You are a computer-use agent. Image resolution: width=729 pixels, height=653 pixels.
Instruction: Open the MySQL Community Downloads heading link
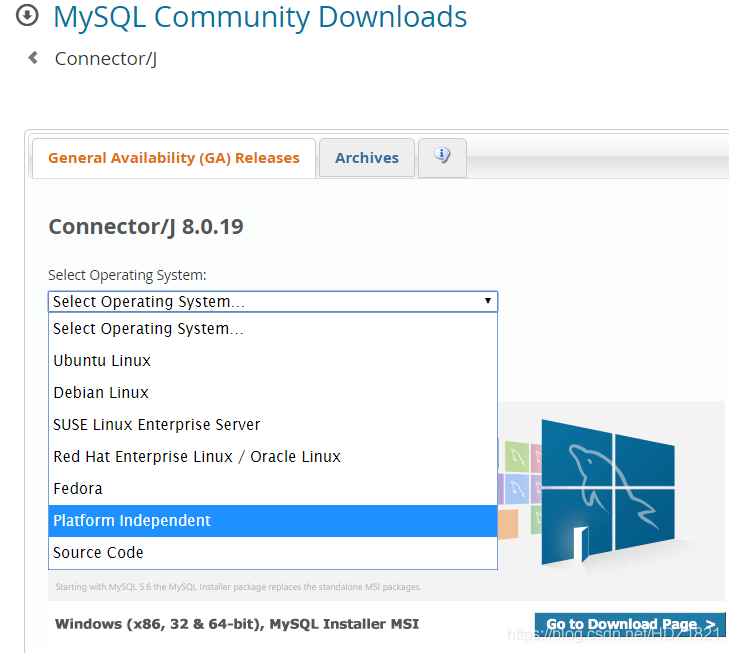(x=260, y=17)
